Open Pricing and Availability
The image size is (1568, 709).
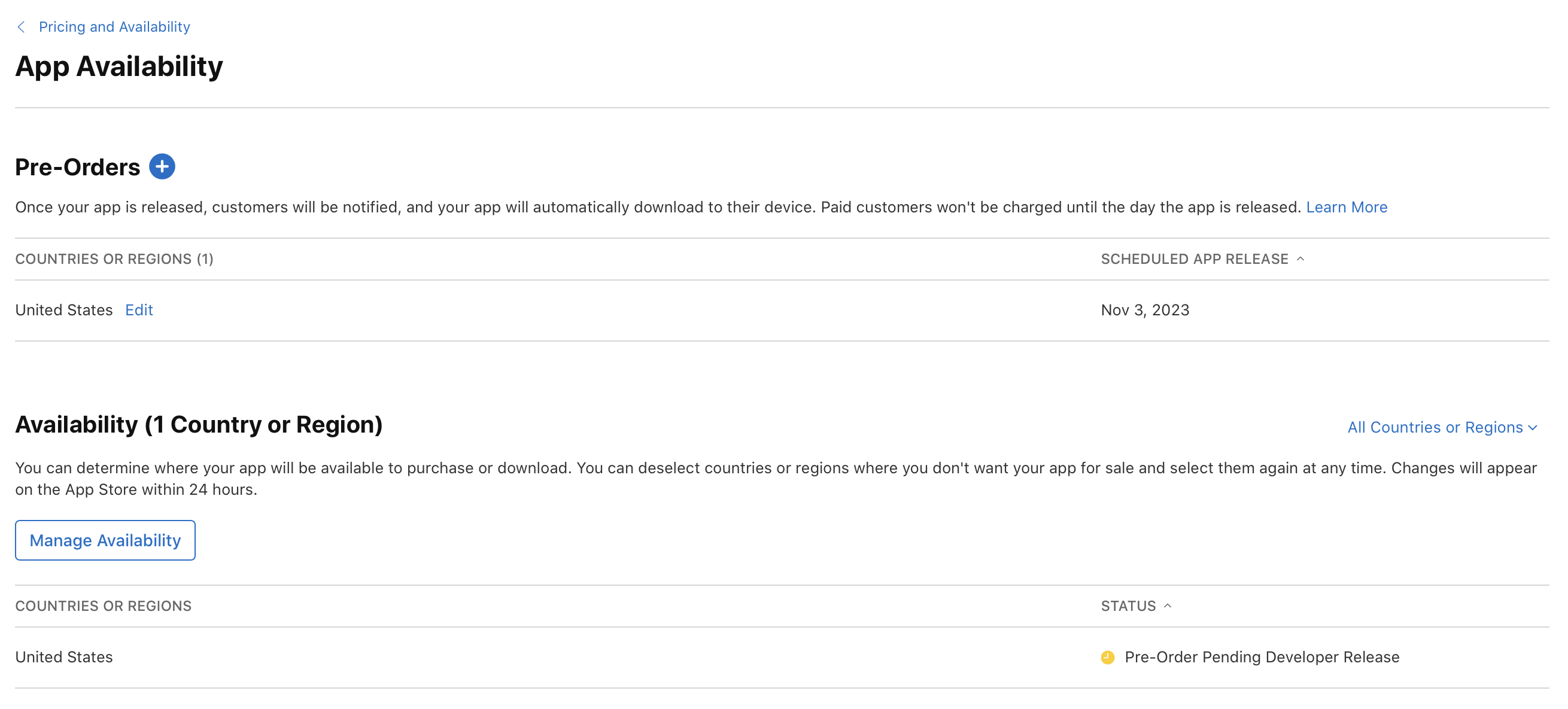pos(114,26)
